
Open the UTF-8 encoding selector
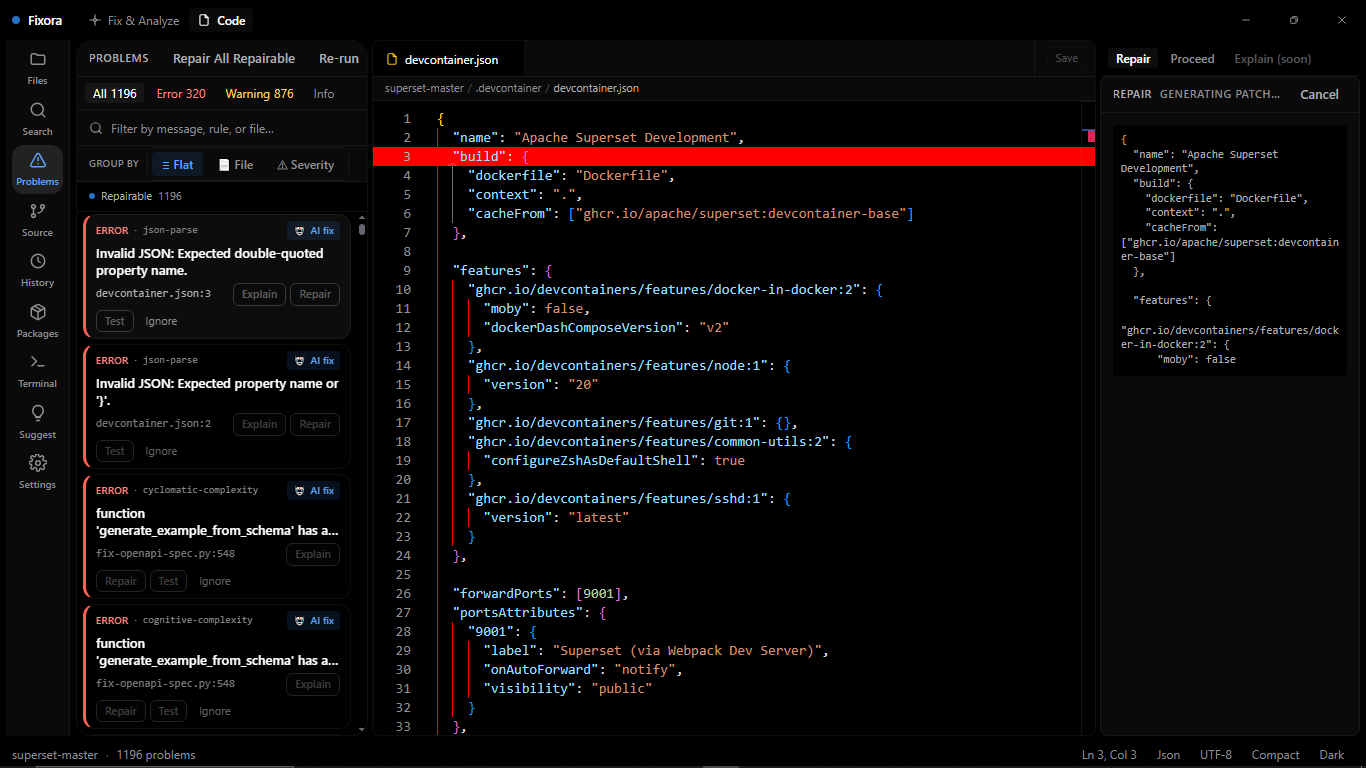point(1216,755)
